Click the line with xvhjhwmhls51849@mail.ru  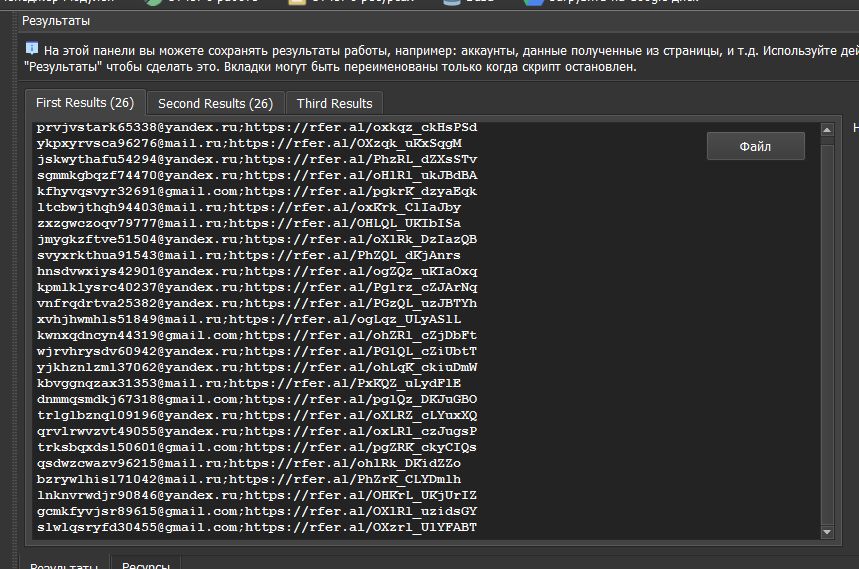pos(249,319)
